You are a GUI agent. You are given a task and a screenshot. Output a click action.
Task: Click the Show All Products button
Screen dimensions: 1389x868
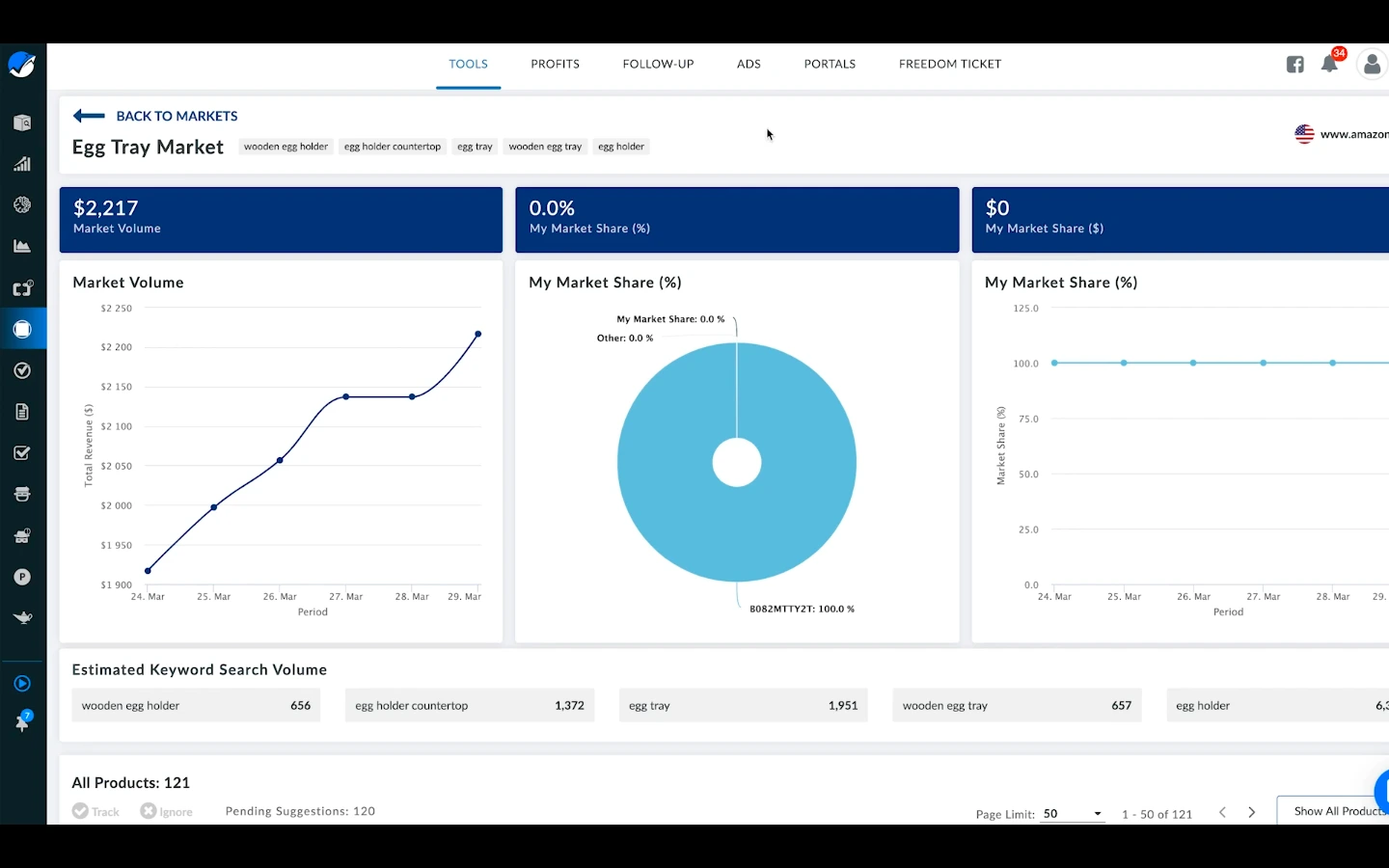pos(1337,811)
